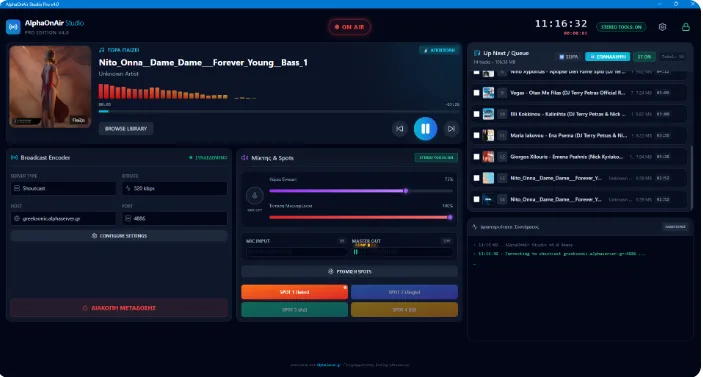703x377 pixels.
Task: Play SPOT 1 orange button
Action: (295, 292)
